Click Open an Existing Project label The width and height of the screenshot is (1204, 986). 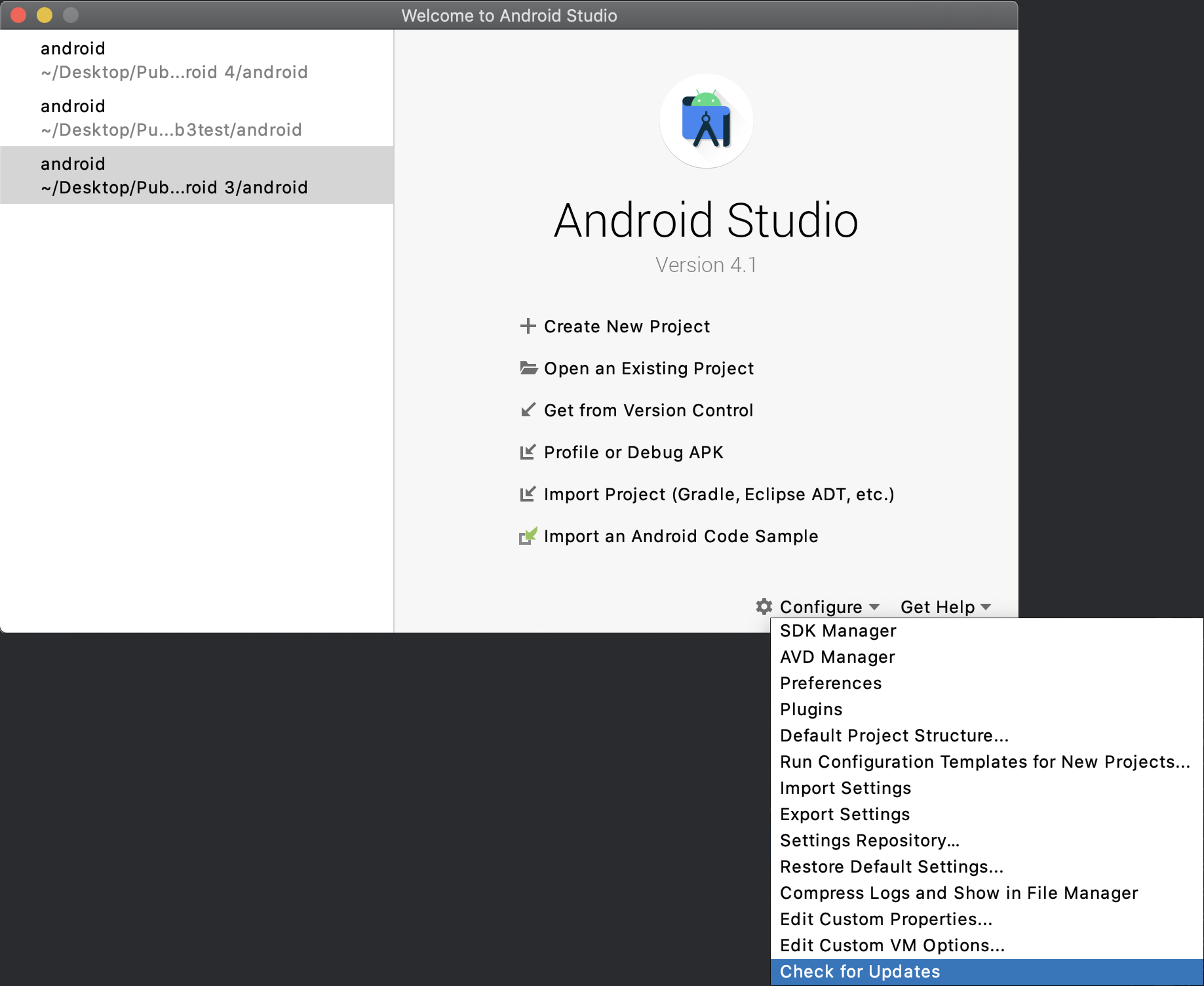coord(649,368)
